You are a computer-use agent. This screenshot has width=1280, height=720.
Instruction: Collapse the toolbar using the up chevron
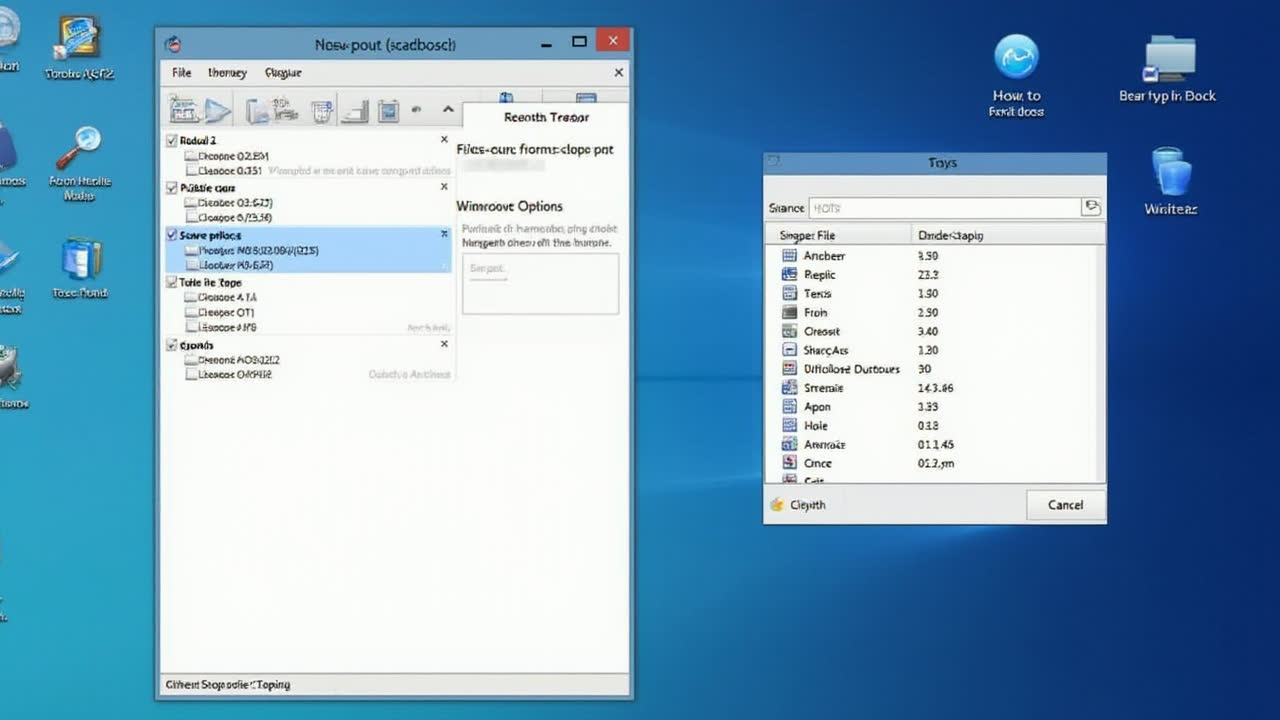tap(448, 110)
